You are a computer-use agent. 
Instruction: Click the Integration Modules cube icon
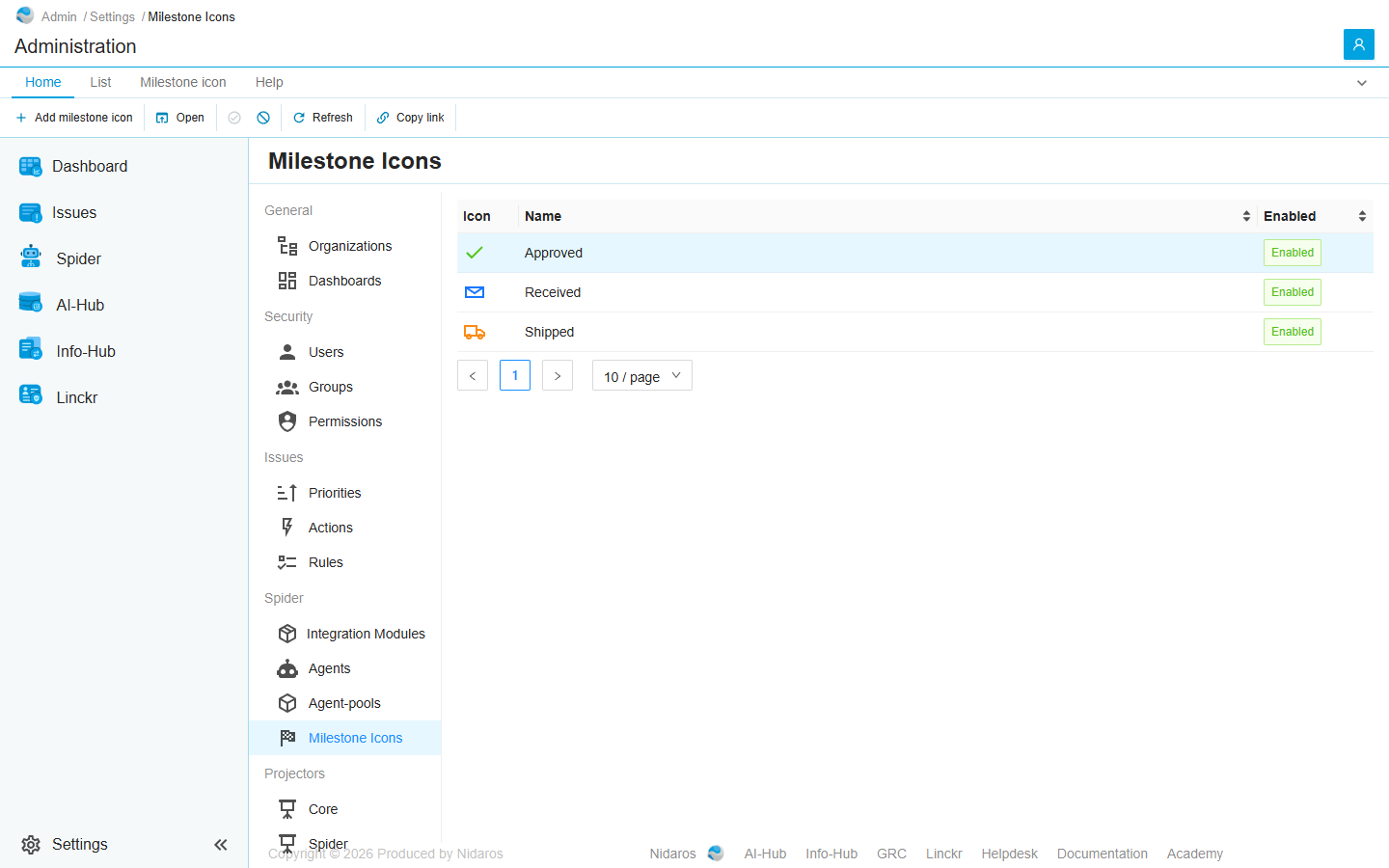[x=287, y=634]
